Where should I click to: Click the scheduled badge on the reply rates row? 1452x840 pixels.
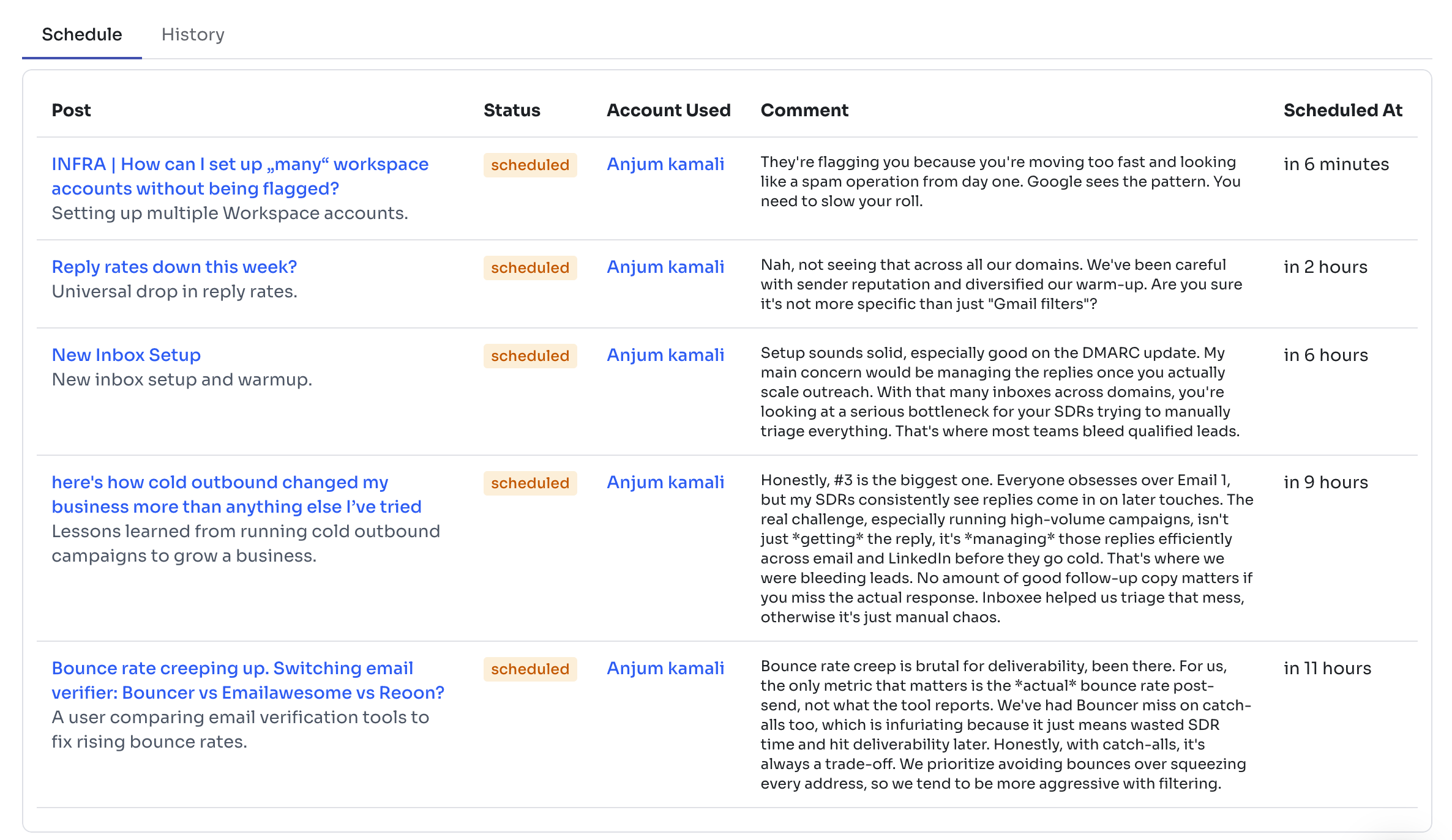click(530, 267)
